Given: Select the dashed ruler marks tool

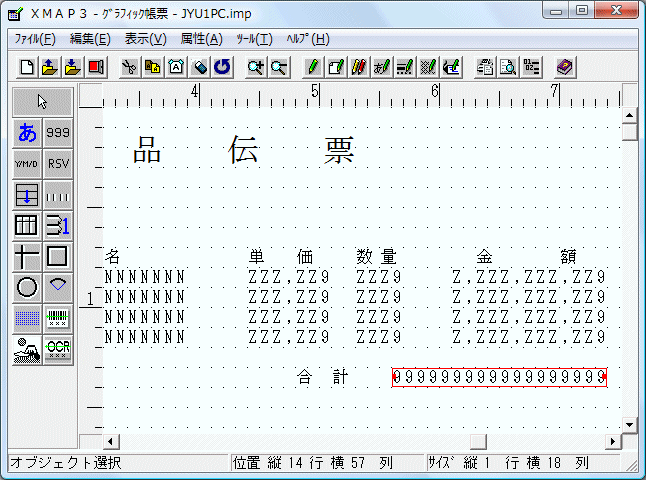Looking at the screenshot, I should 58,195.
